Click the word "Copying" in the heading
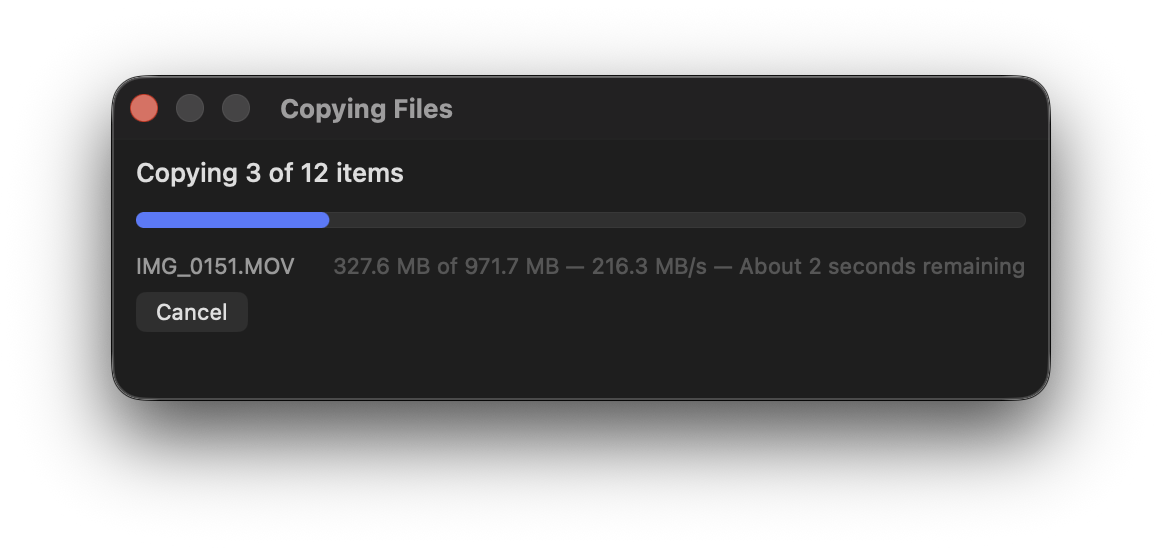Screen dimensions: 1162x548 pos(186,173)
